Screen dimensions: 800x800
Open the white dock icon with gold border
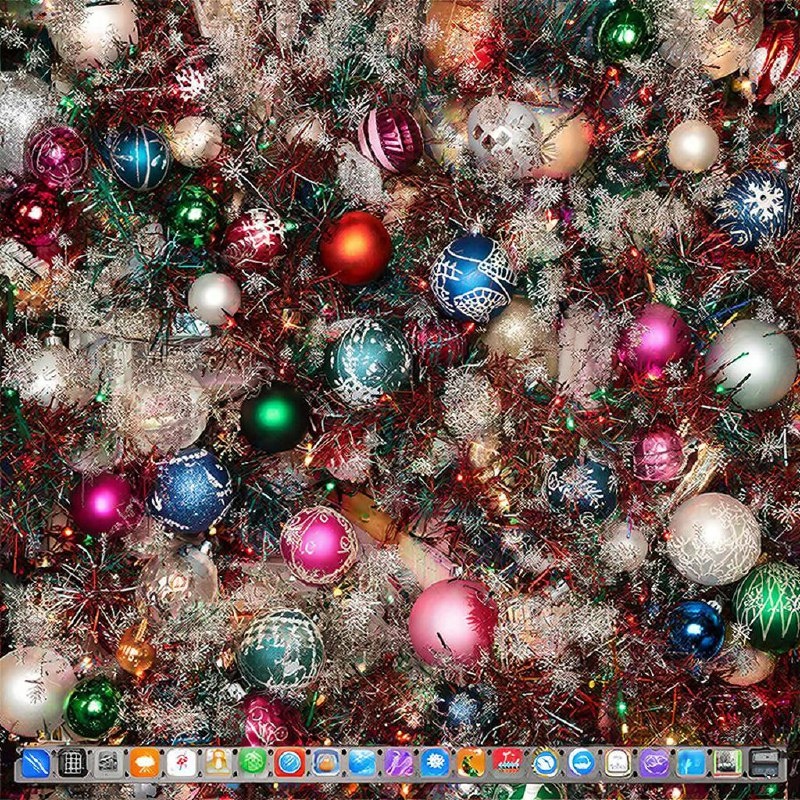click(x=618, y=763)
